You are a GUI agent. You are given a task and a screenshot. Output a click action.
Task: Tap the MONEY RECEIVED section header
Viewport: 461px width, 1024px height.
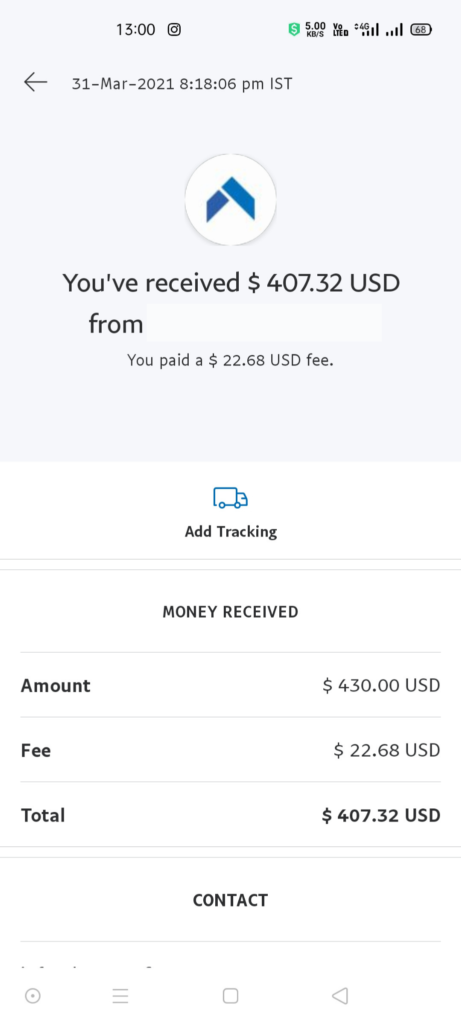tap(230, 612)
